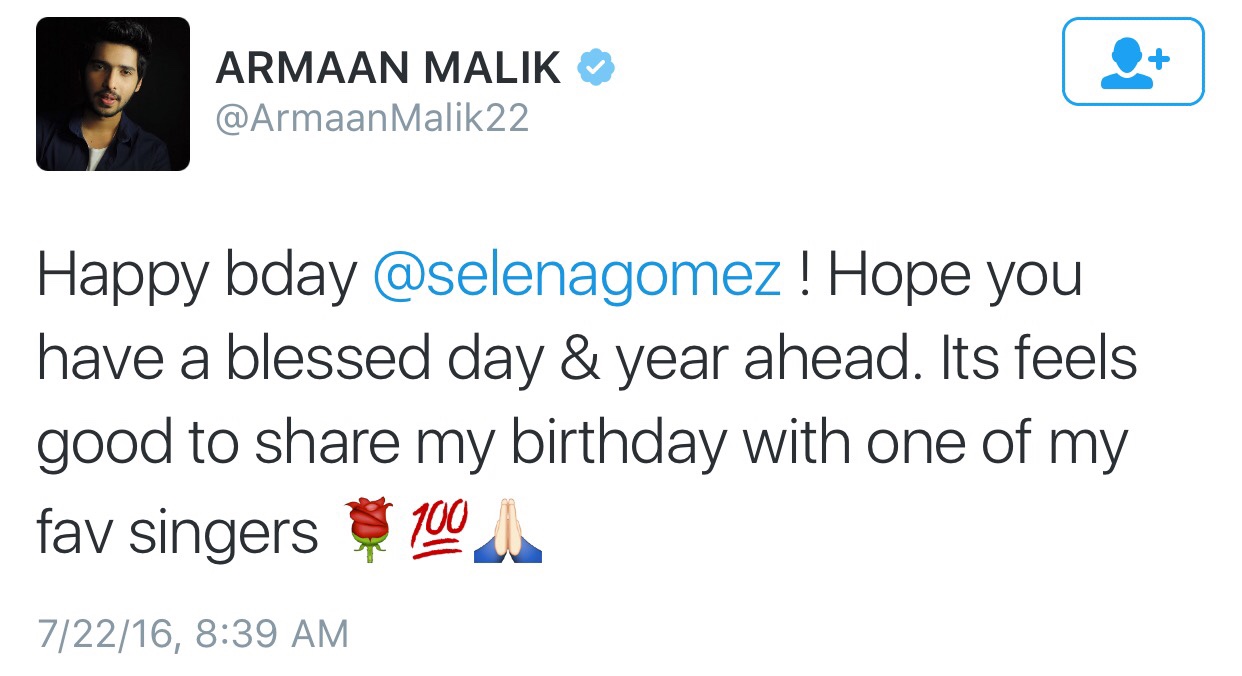This screenshot has width=1242, height=676.
Task: Open the @ArmaanMalik22 handle
Action: pos(372,119)
